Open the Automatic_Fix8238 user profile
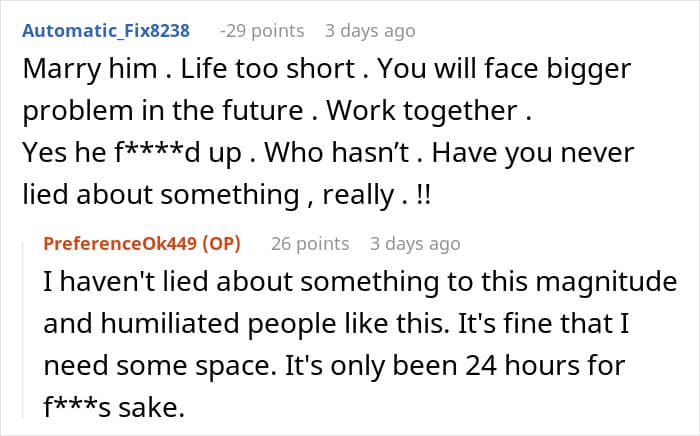Image resolution: width=700 pixels, height=436 pixels. (105, 31)
